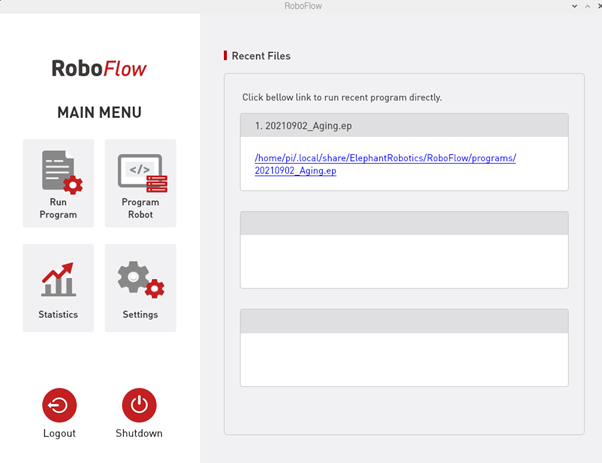Open Settings with the gears icon

[140, 280]
